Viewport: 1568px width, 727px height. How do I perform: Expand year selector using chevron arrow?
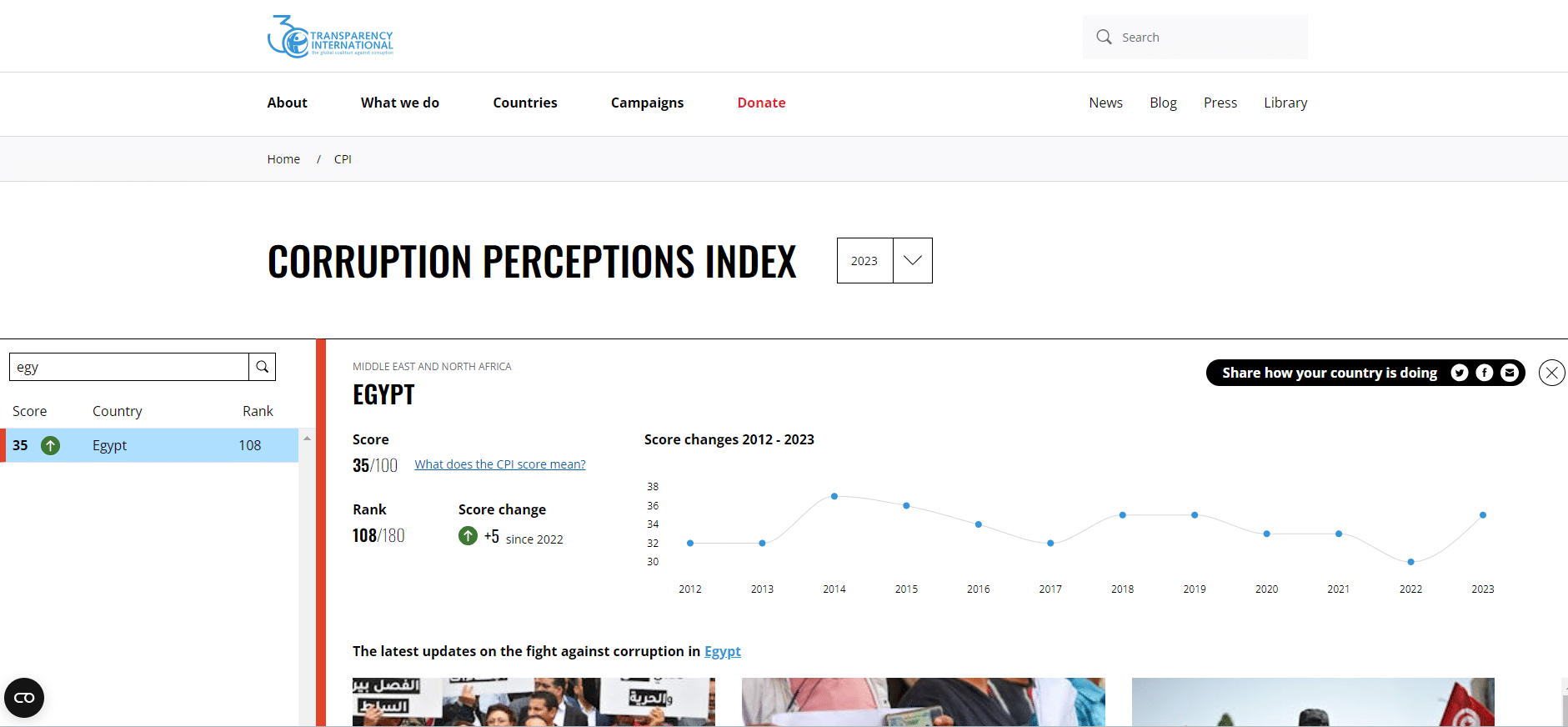[x=913, y=261]
